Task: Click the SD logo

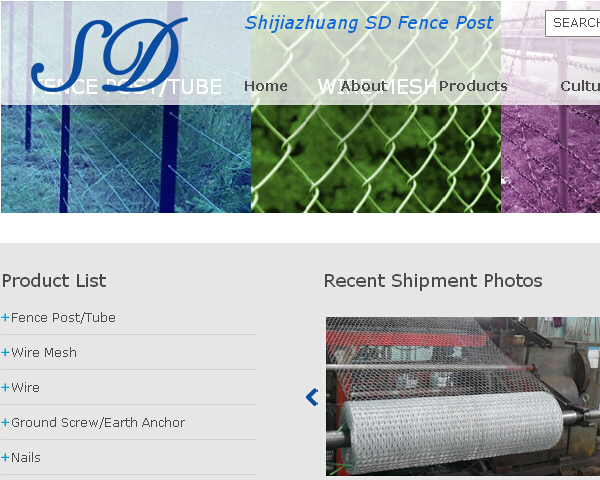Action: coord(109,55)
